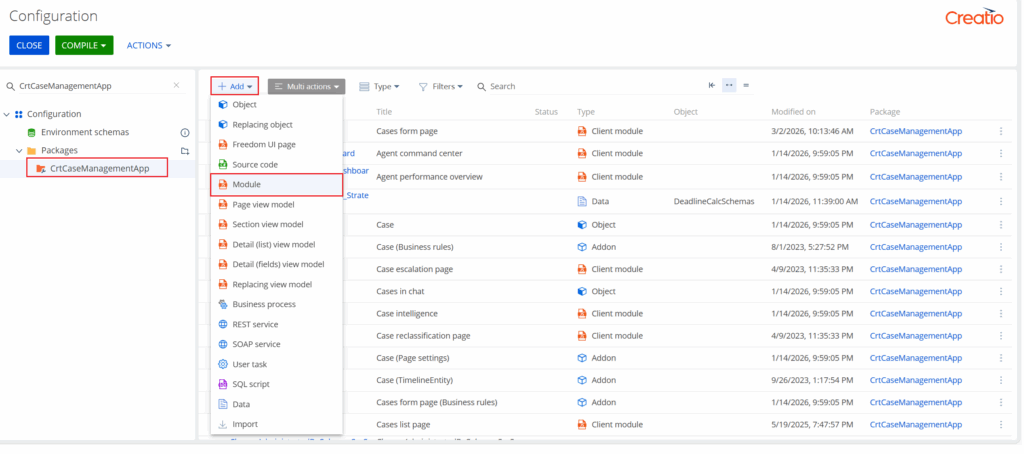Open the Compile dropdown
1024x454 pixels.
pos(84,45)
